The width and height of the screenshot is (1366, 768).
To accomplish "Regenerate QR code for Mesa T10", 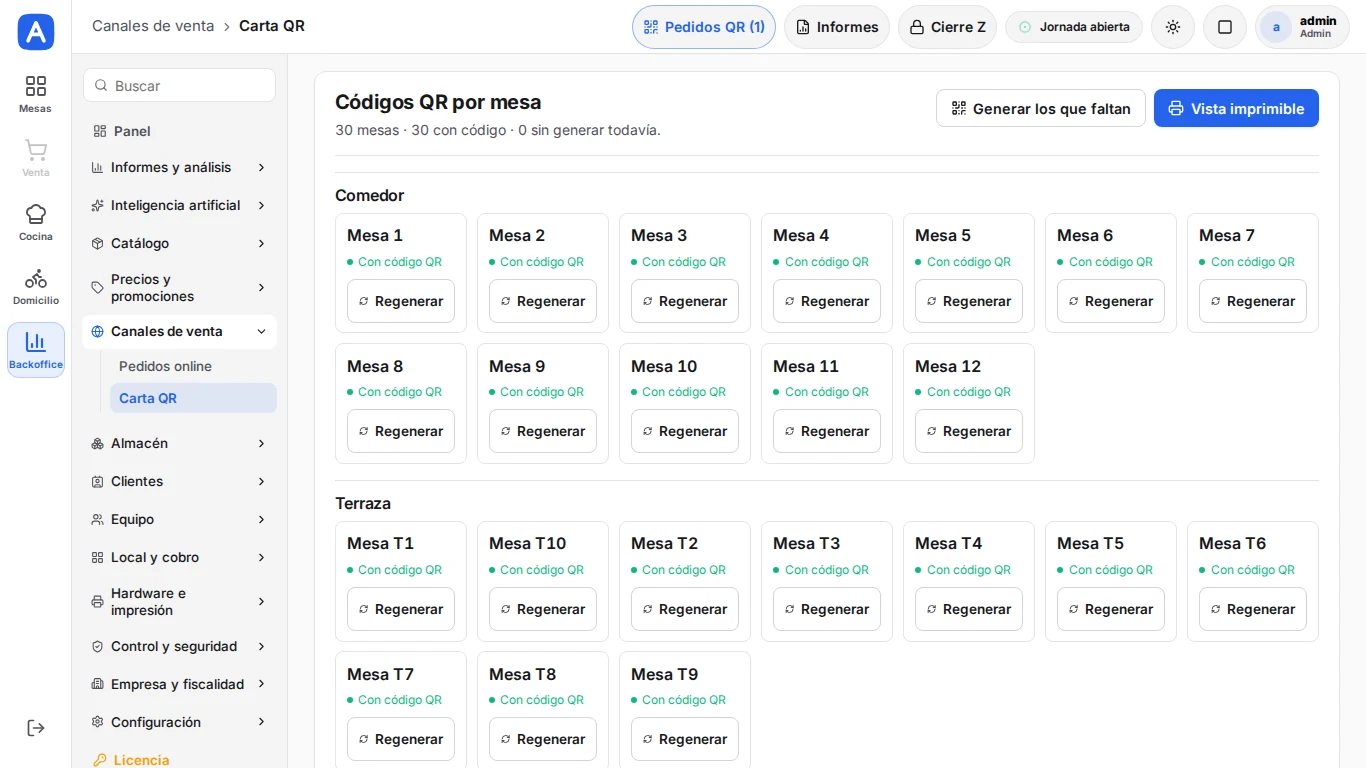I will tap(543, 609).
